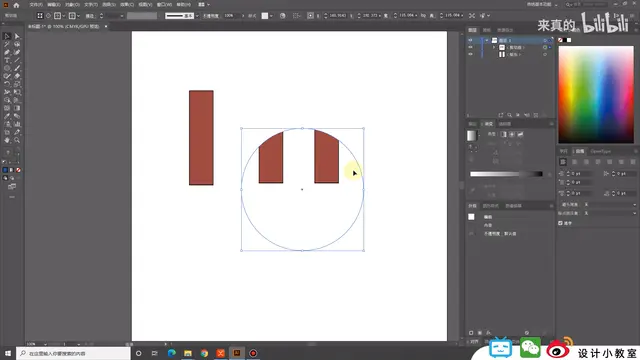The image size is (640, 360).
Task: Open the 避头尾集 dropdown
Action: [x=609, y=204]
